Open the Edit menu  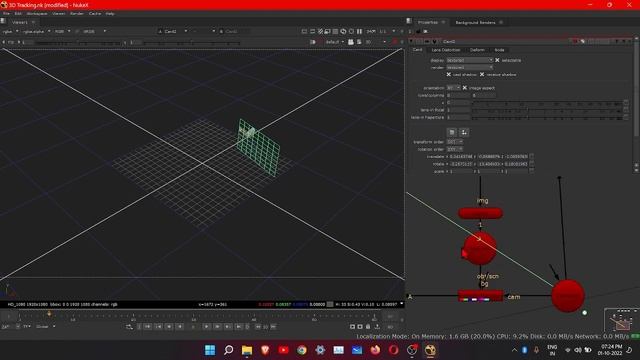click(x=18, y=13)
